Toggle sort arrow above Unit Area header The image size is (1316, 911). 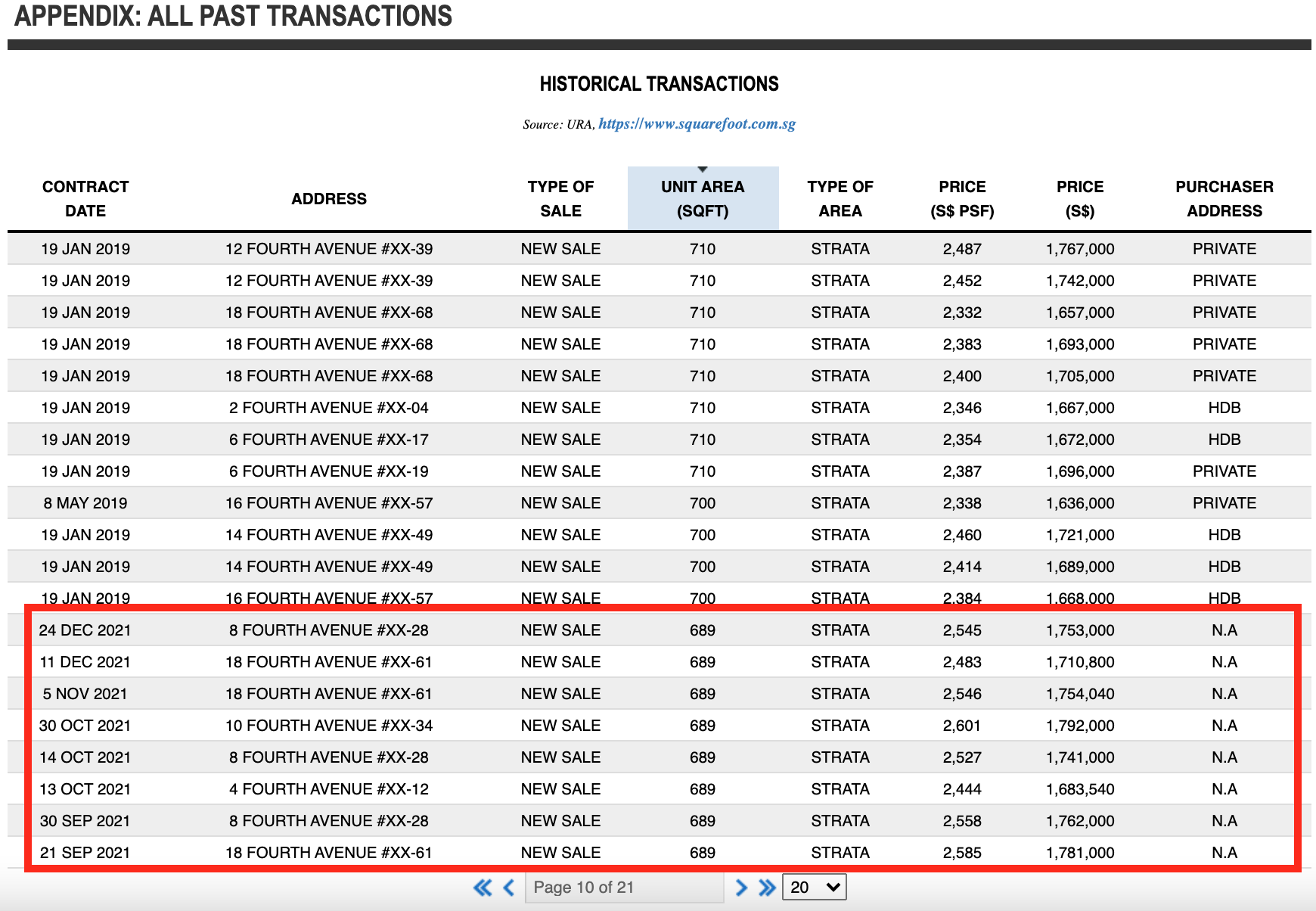(703, 169)
